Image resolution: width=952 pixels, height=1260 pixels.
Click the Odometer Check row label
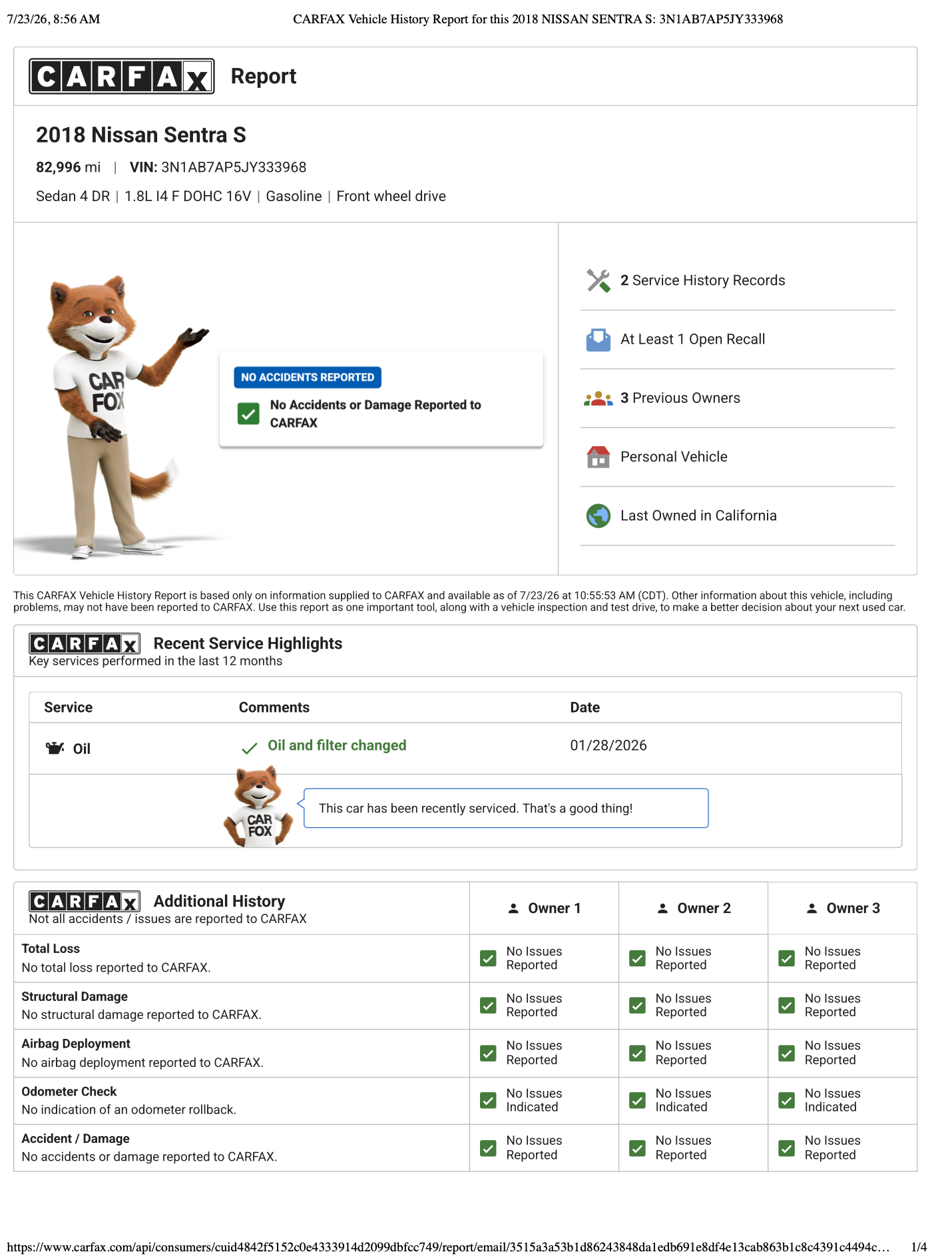[69, 1092]
